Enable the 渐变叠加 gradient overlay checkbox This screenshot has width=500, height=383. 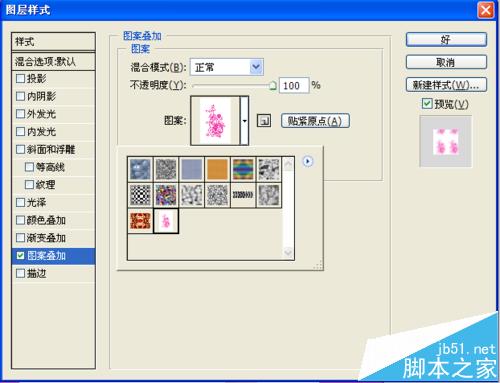tap(20, 238)
